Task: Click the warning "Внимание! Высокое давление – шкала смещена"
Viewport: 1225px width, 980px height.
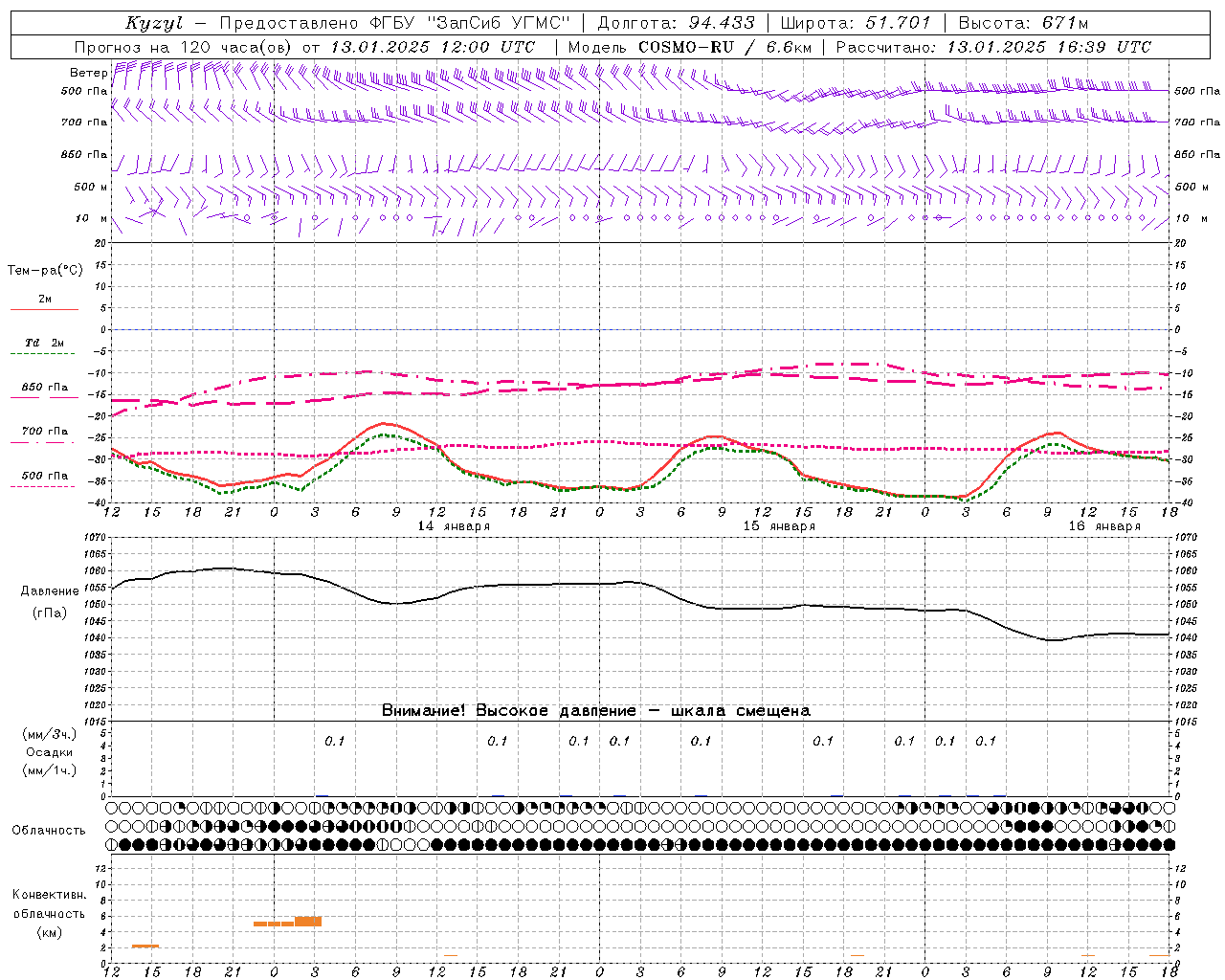Action: point(596,711)
